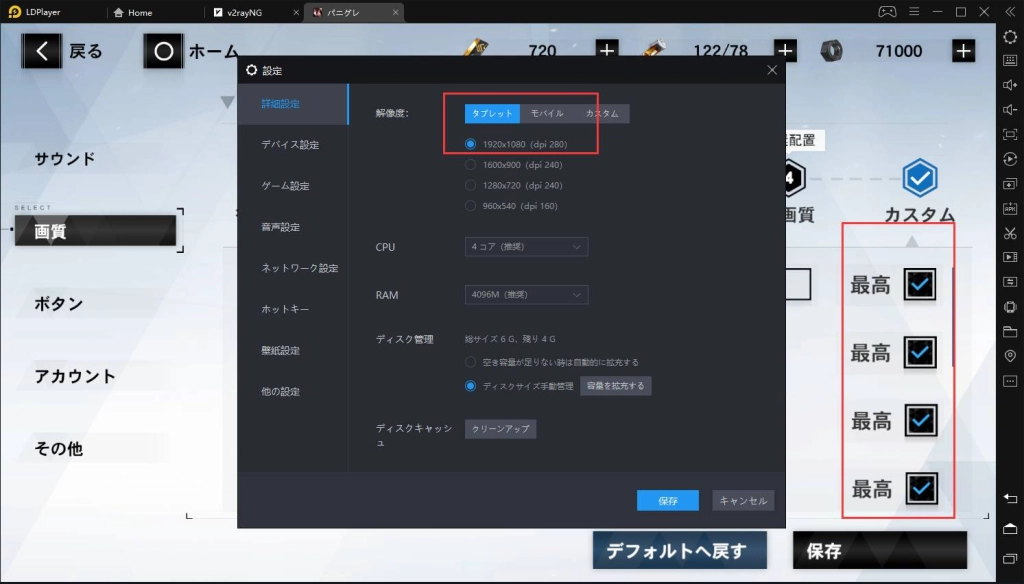
Task: Open 音声設定 settings section
Action: pos(293,227)
